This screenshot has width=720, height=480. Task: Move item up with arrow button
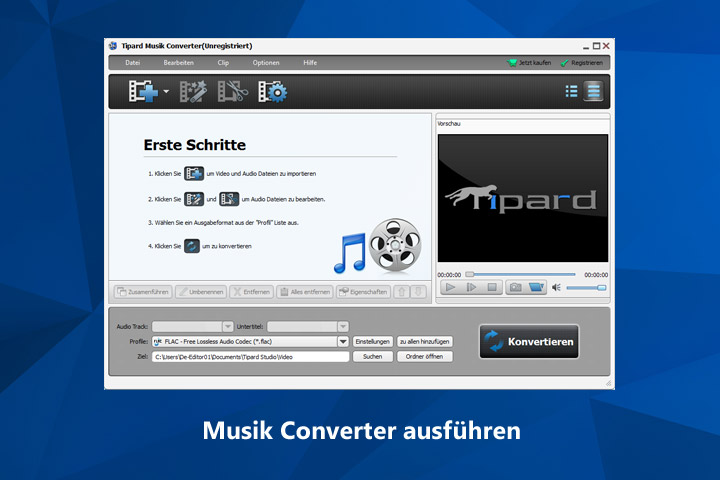click(x=402, y=292)
